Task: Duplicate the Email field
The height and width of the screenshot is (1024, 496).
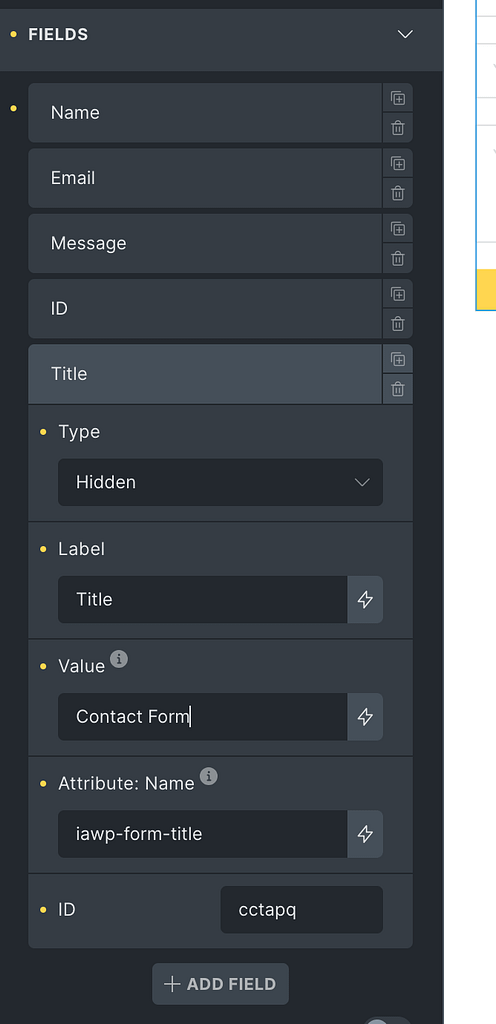Action: coord(397,163)
